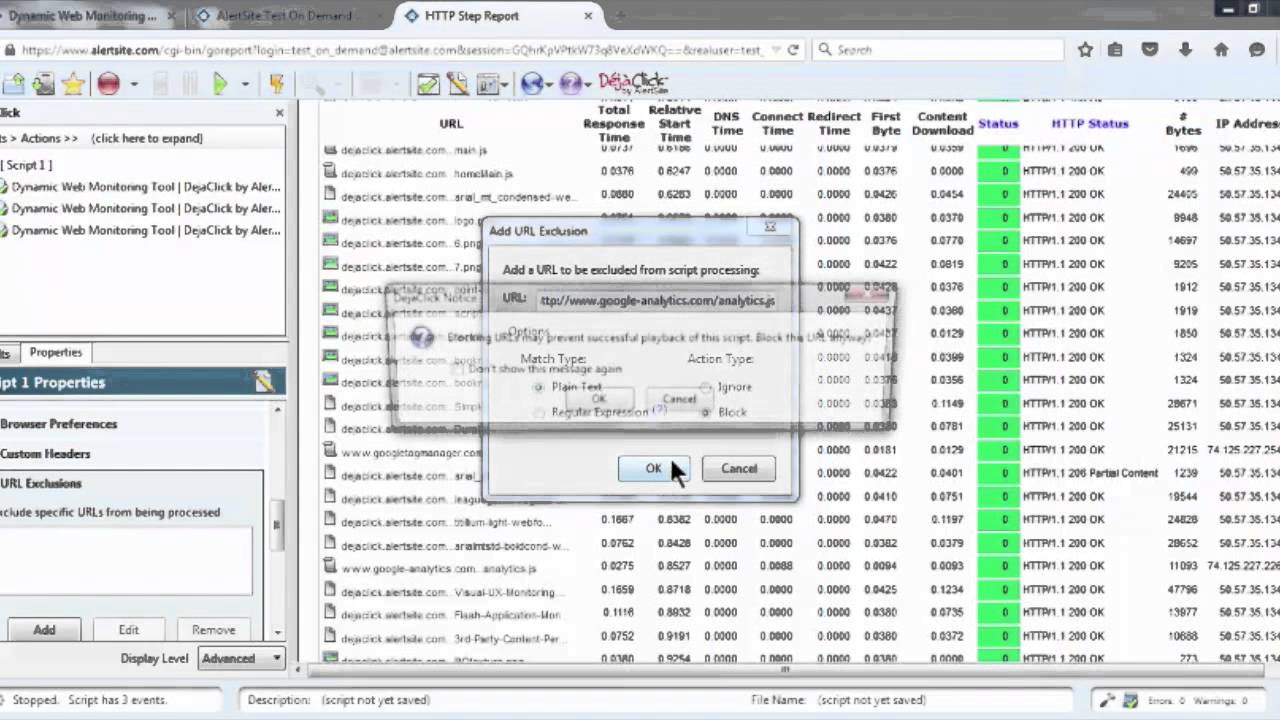Click the DejaClick by AlertSite logo
The height and width of the screenshot is (720, 1280).
click(x=632, y=83)
